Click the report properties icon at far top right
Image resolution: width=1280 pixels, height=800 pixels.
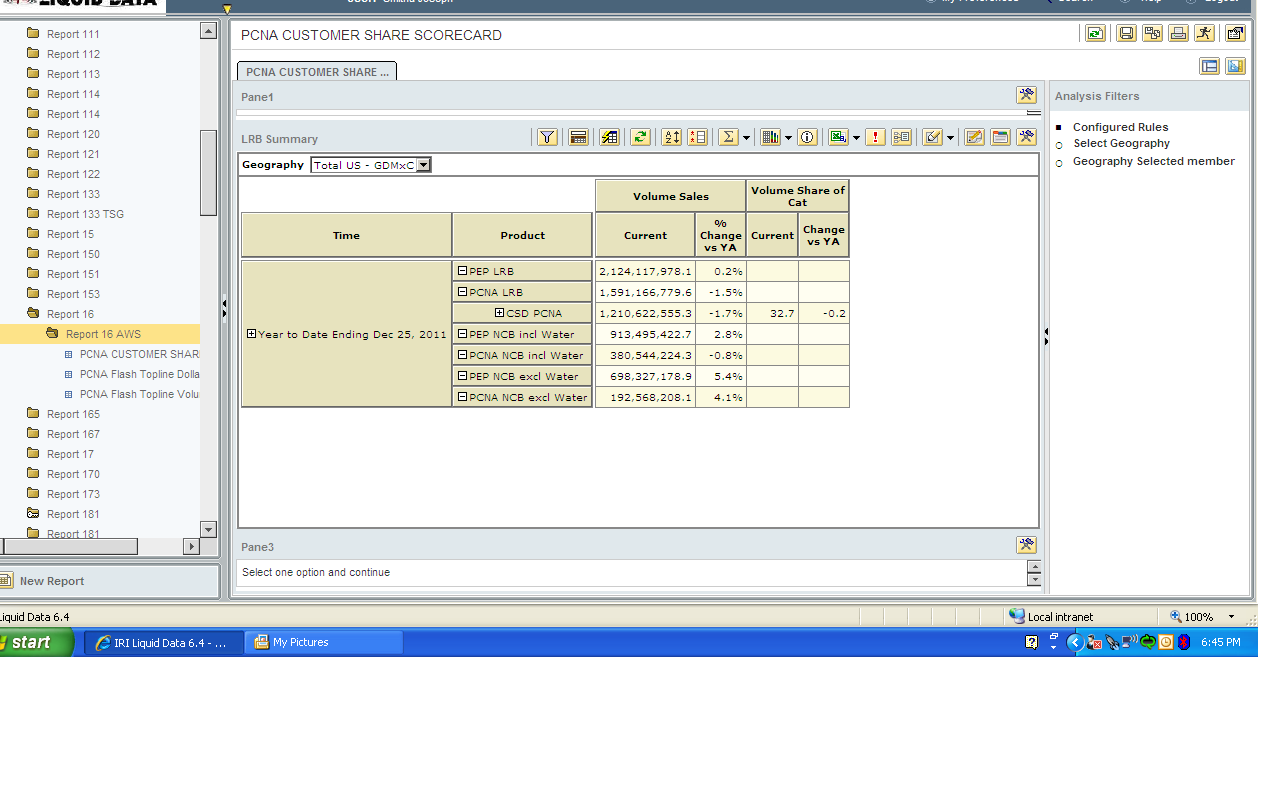1235,33
